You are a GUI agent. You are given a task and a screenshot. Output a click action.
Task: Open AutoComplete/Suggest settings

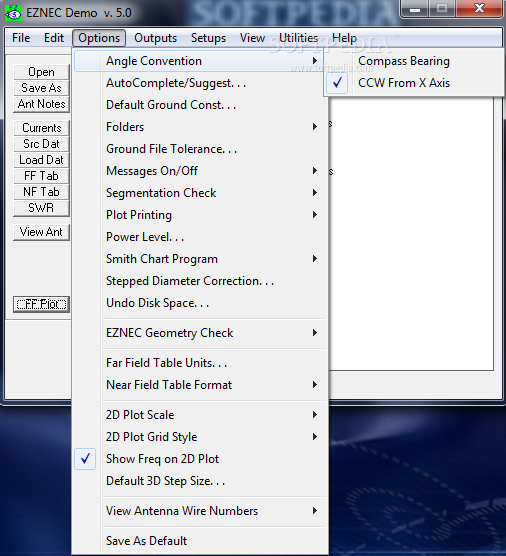click(x=200, y=83)
